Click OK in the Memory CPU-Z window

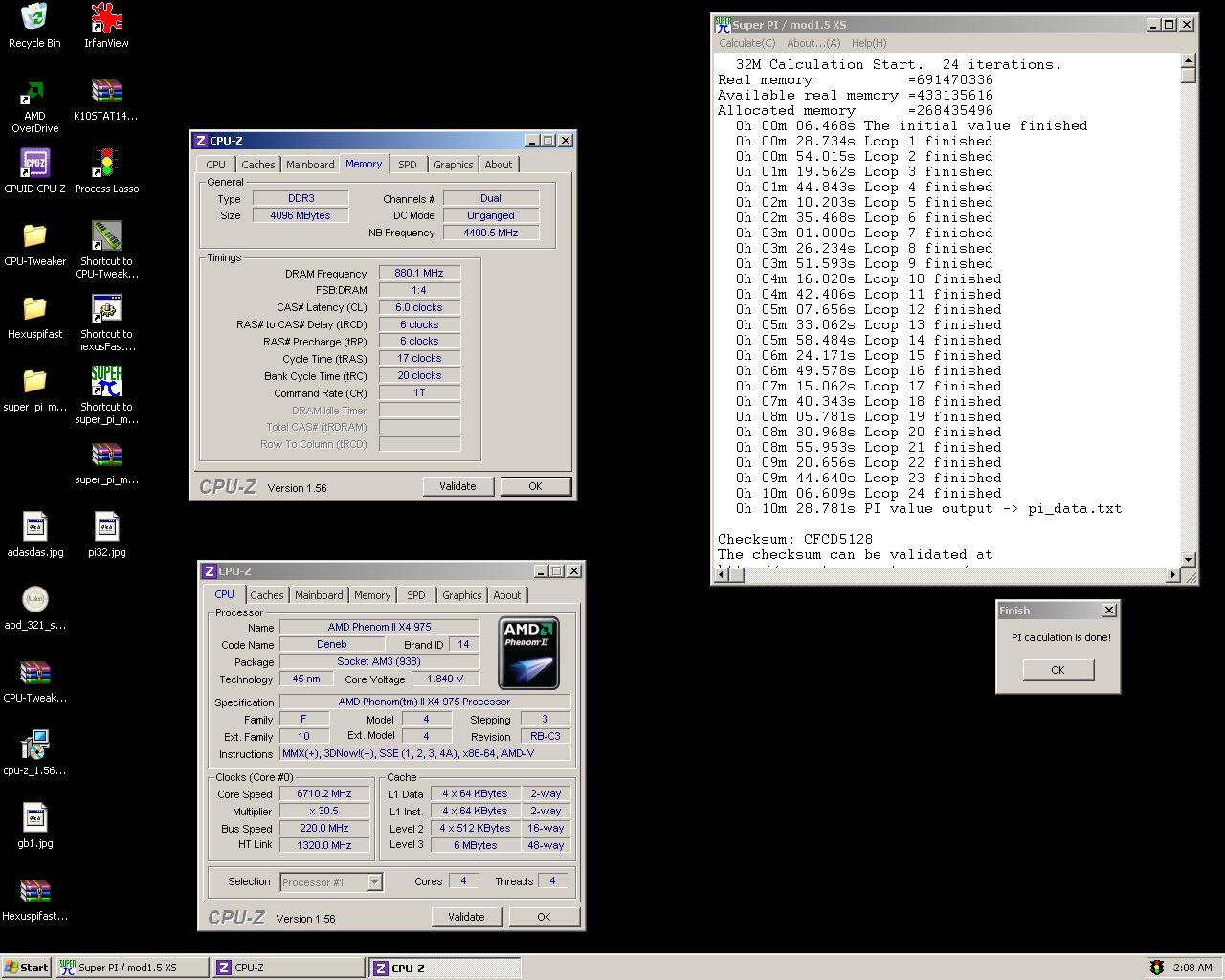(535, 486)
